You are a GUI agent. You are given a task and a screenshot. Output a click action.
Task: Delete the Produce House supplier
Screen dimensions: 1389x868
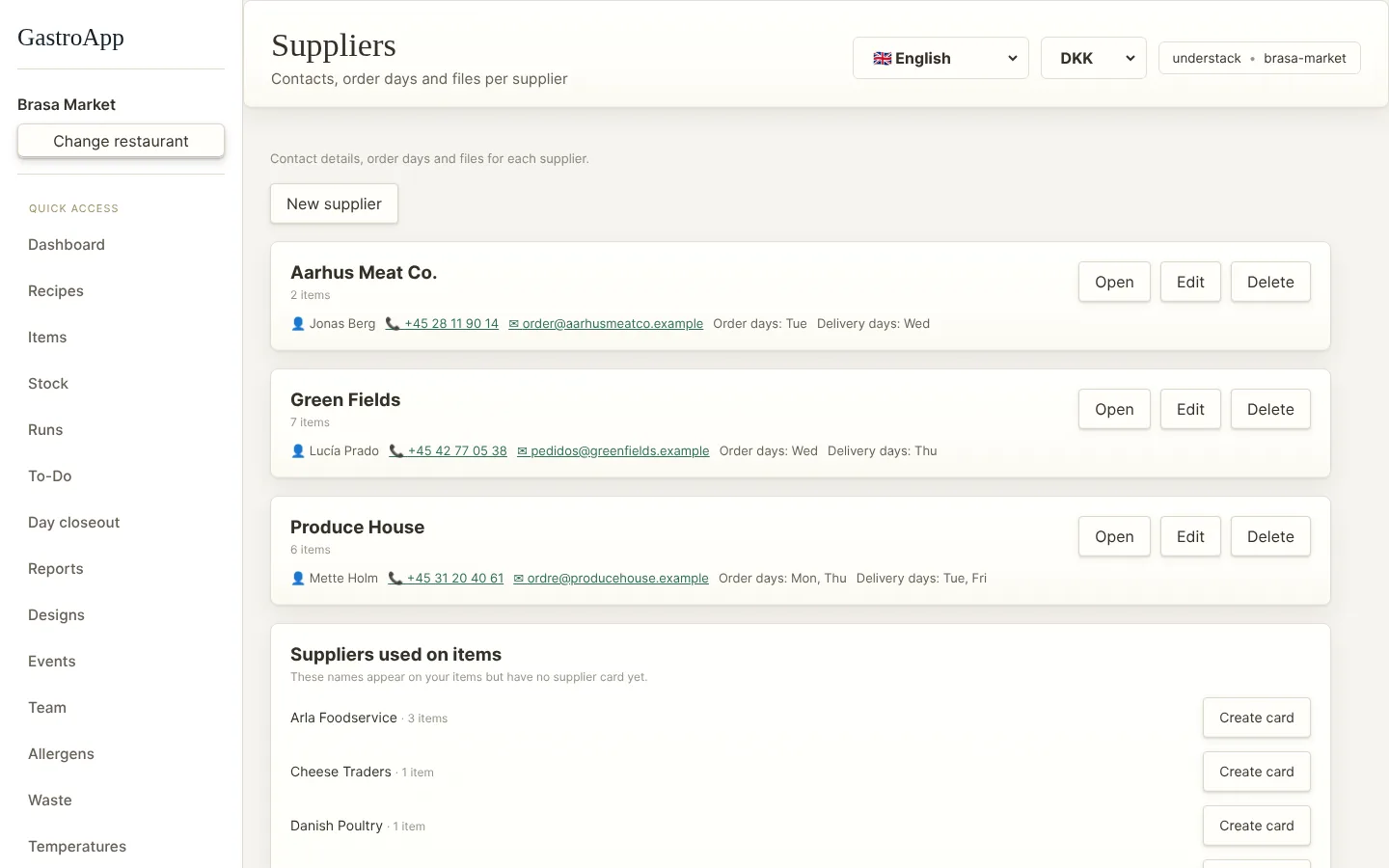pos(1270,536)
